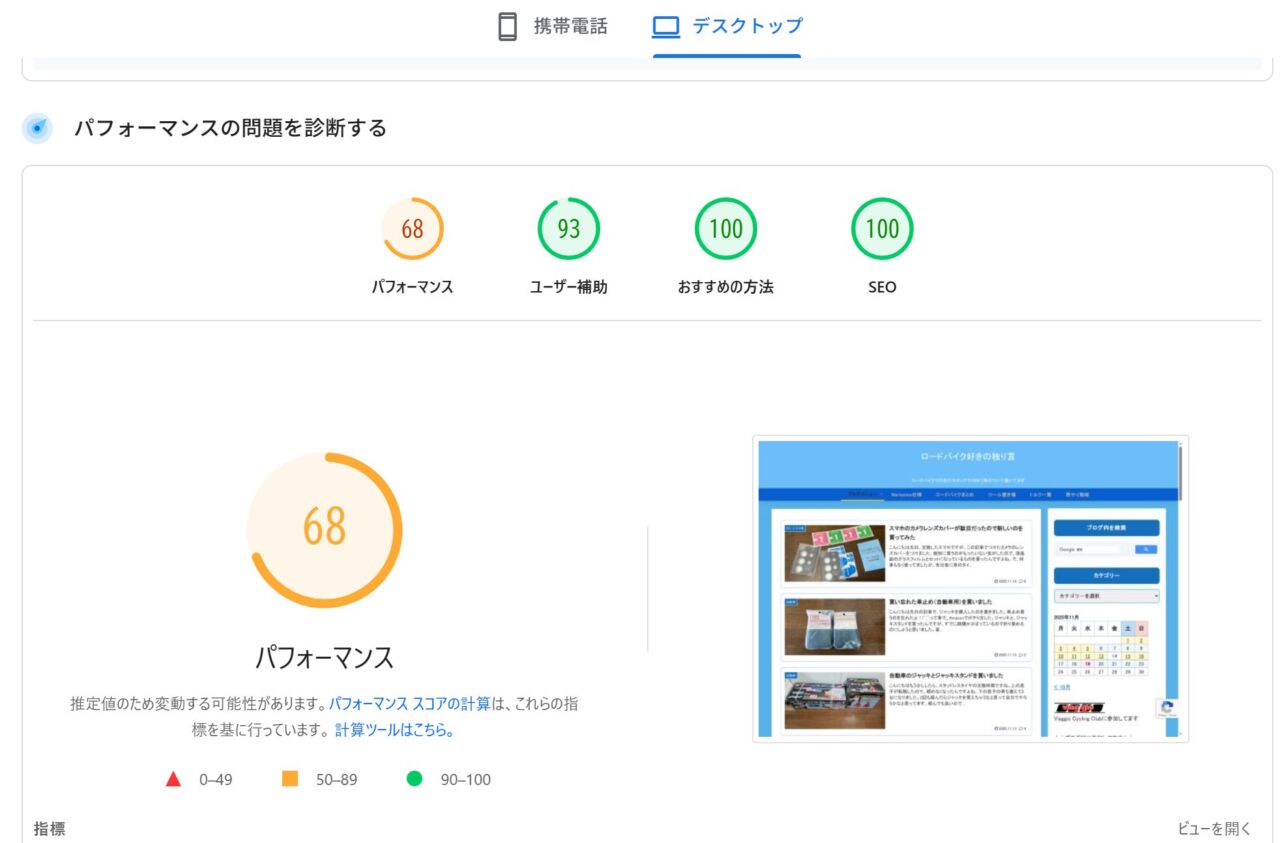
Task: Click the mobile phone icon
Action: pos(508,27)
